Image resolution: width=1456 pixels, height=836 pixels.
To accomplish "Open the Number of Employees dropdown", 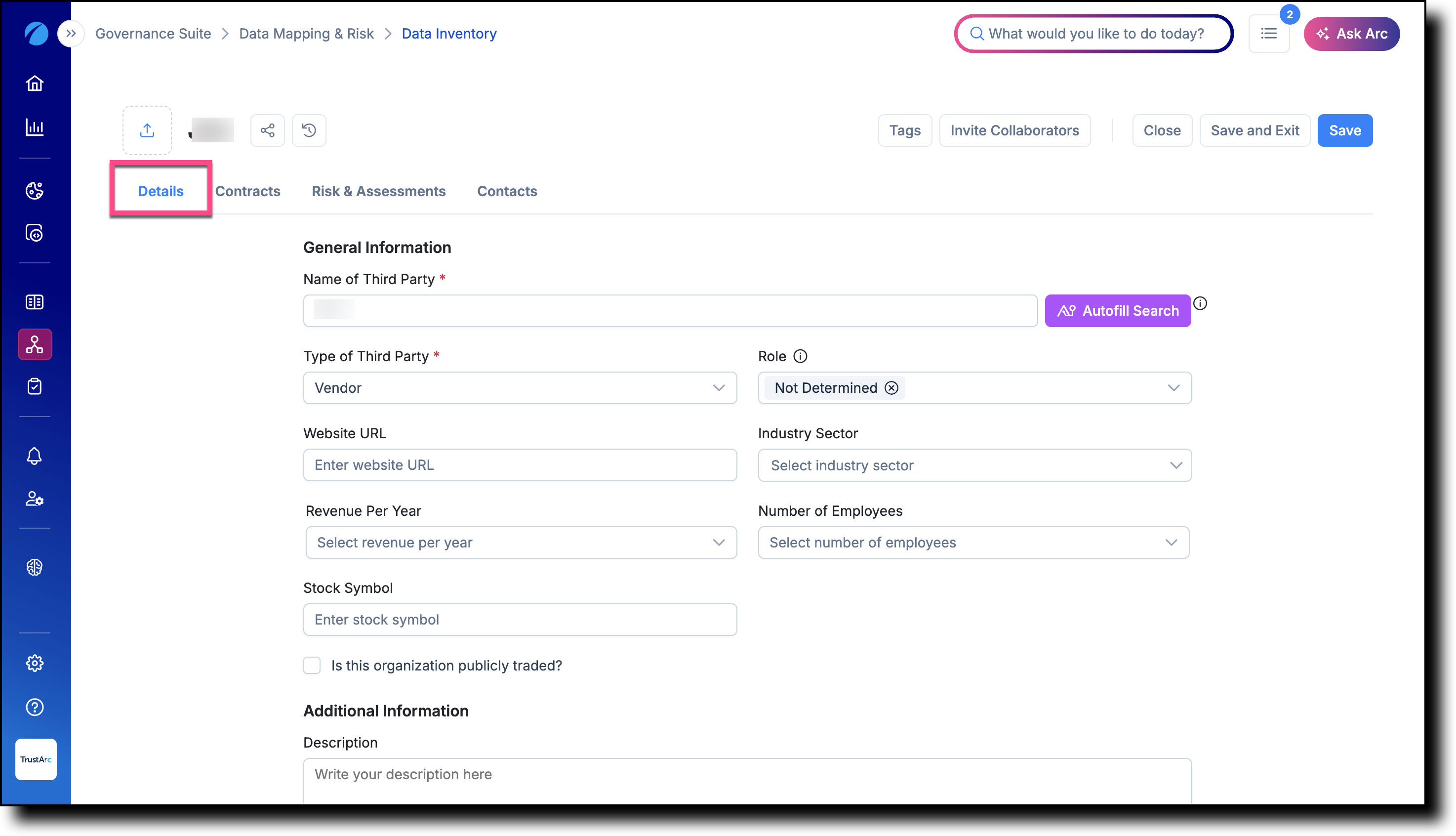I will click(x=973, y=543).
